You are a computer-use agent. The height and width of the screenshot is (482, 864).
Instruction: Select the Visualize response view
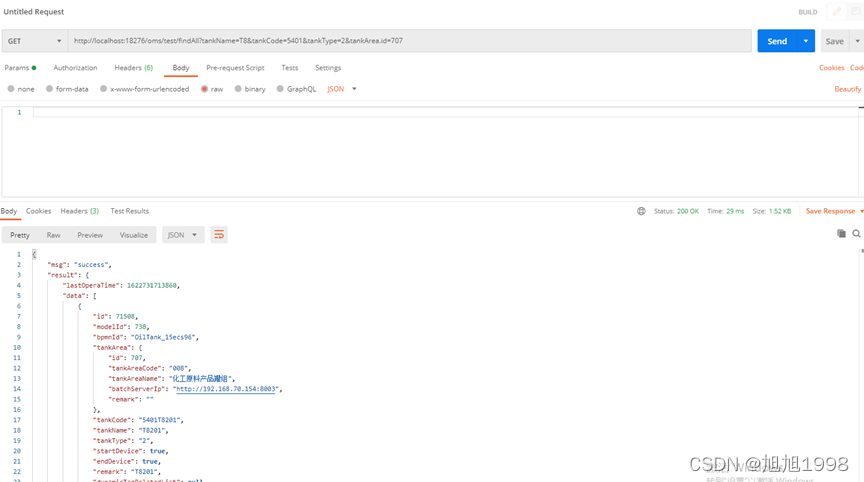[134, 235]
